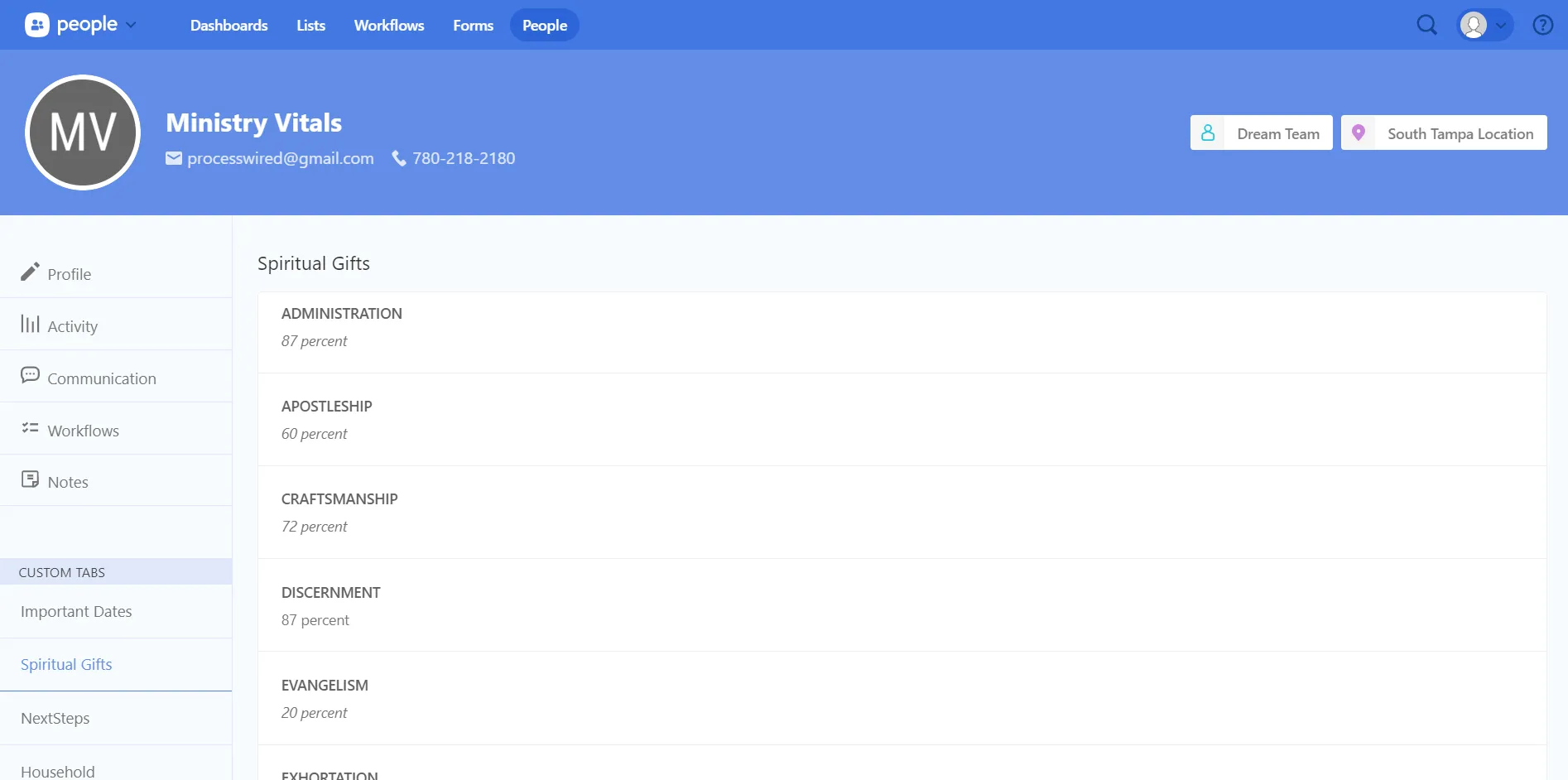Open the Activity bar-chart icon
This screenshot has width=1568, height=780.
pos(30,325)
